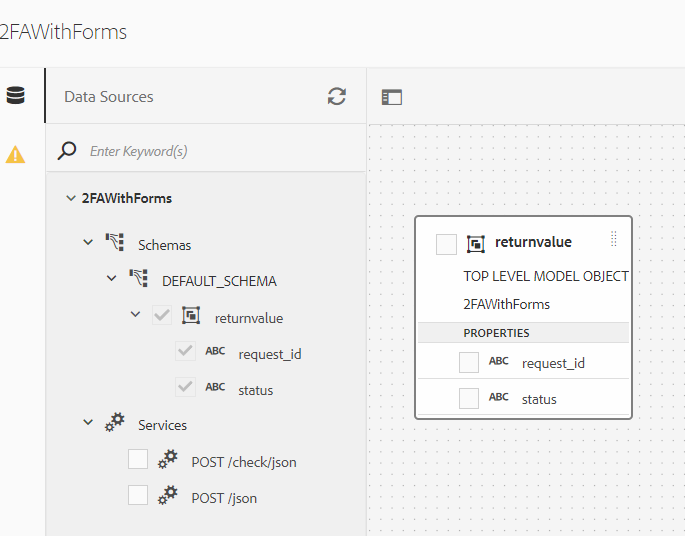Collapse the DEFAULT_SCHEMA node
685x536 pixels.
[112, 280]
